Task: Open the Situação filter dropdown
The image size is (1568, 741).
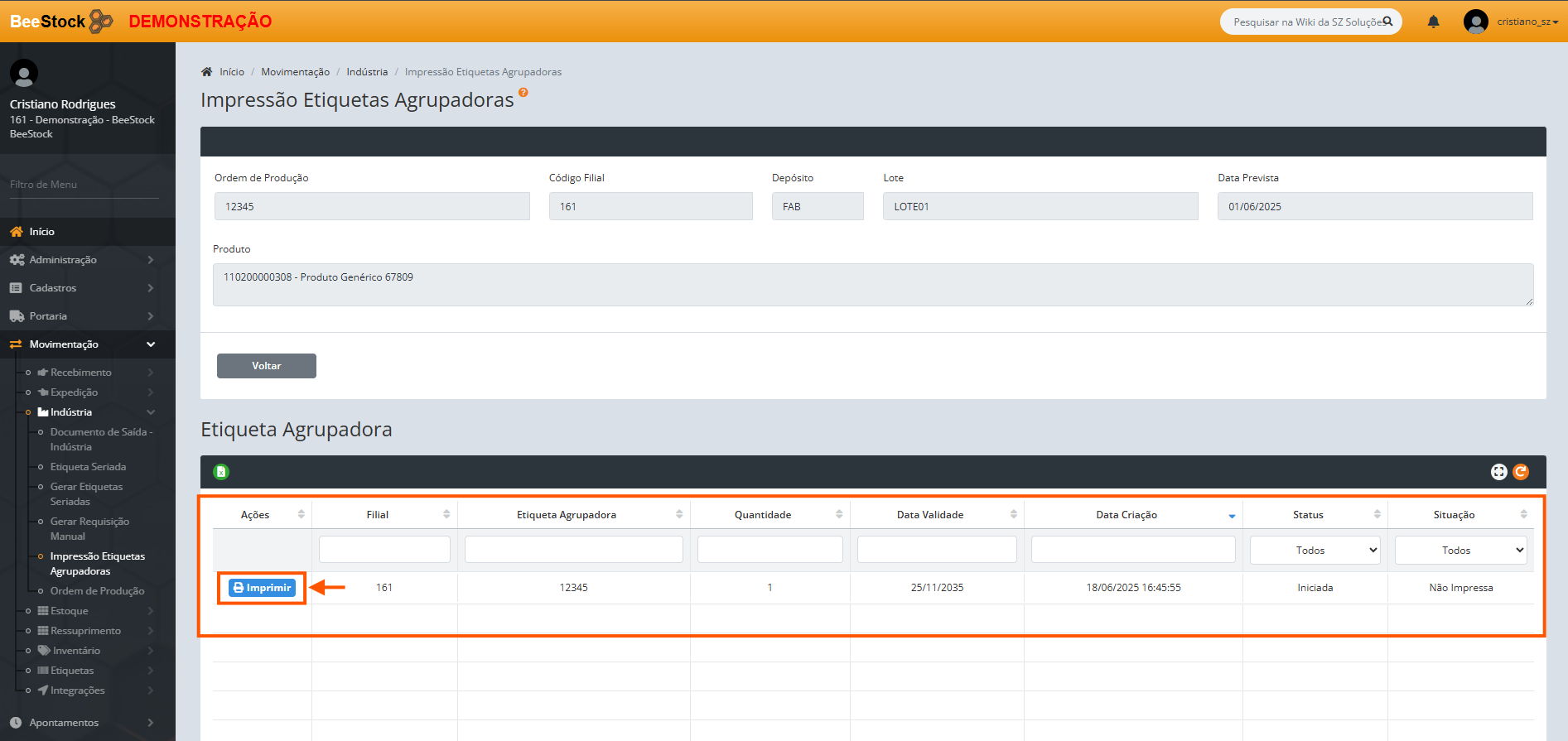Action: coord(1460,551)
